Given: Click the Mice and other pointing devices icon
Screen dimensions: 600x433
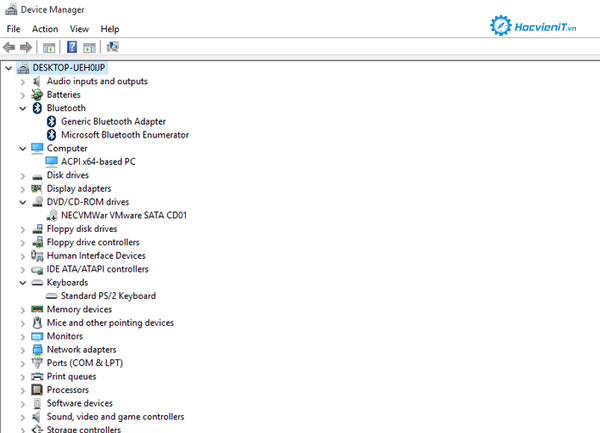Looking at the screenshot, I should click(37, 323).
